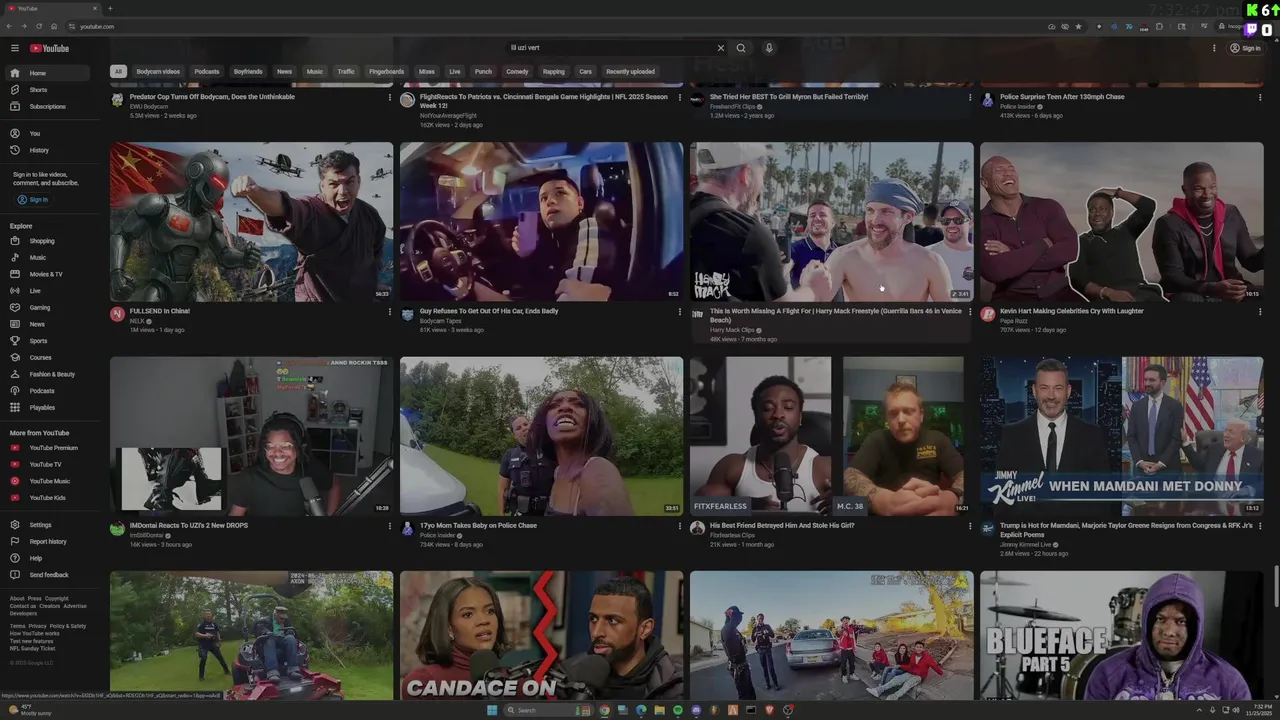Open the header three-dot settings menu
1280x720 pixels.
[1214, 48]
